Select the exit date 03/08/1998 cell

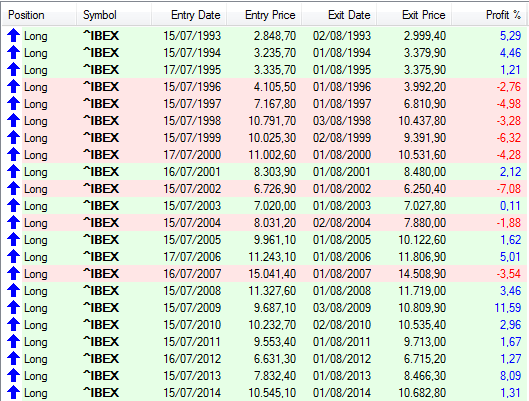(x=342, y=121)
